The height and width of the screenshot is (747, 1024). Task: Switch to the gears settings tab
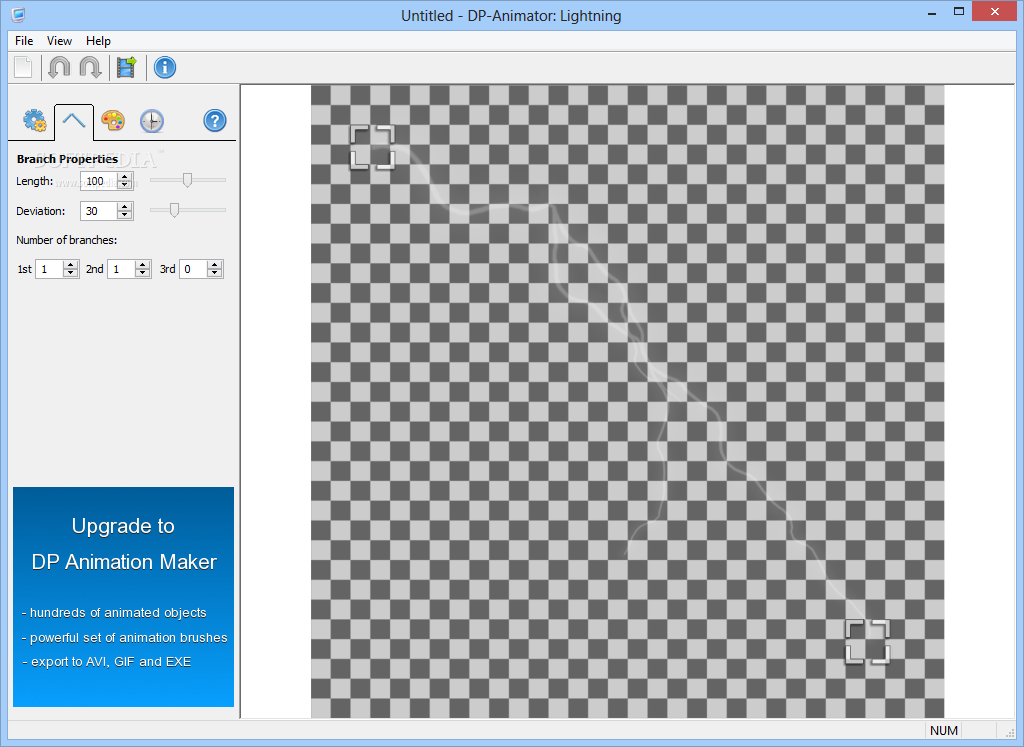tap(35, 121)
